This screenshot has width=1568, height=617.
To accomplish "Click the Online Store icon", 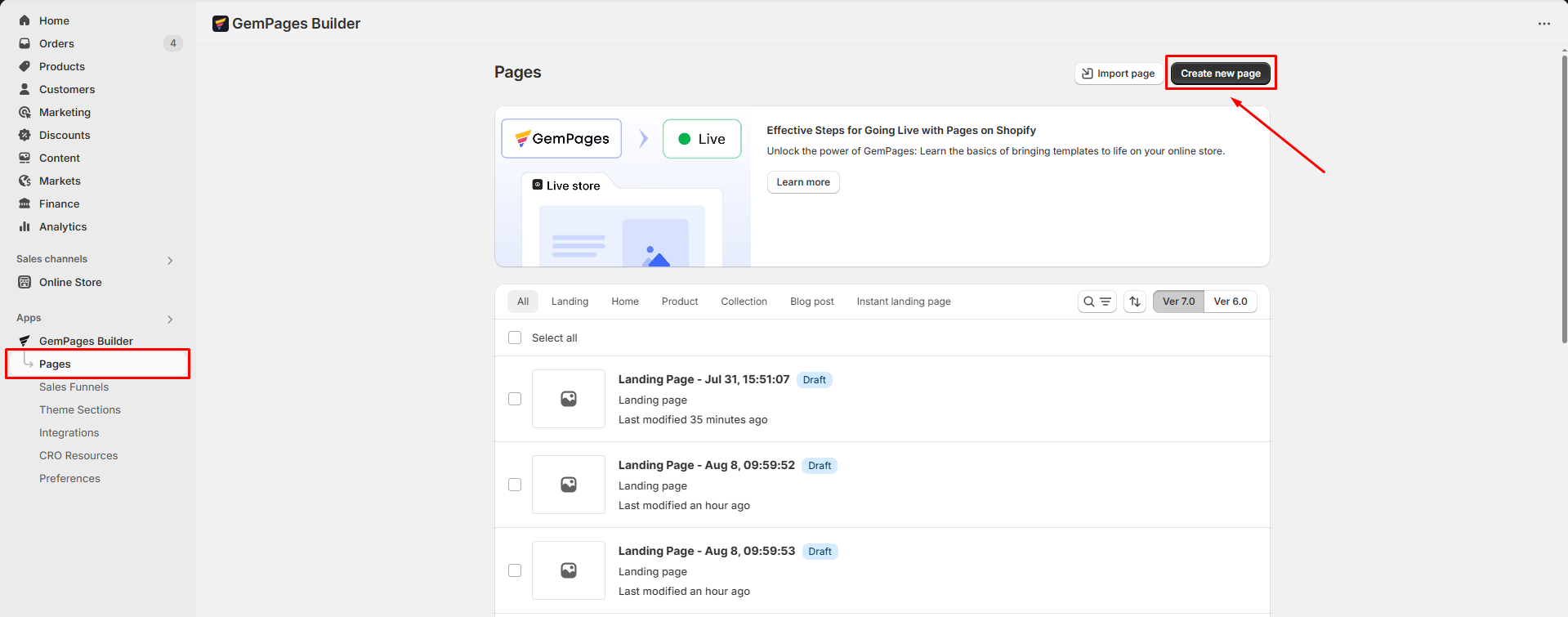I will click(25, 282).
